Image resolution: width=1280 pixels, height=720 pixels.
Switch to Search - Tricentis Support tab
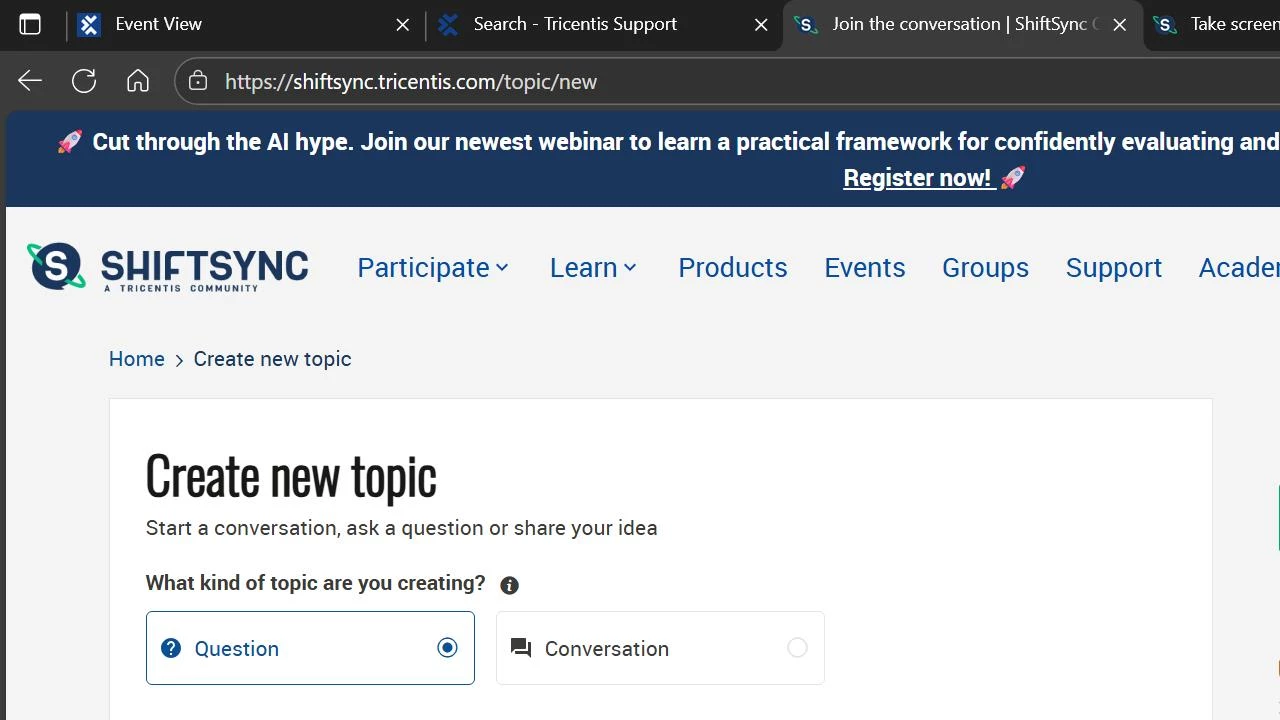coord(604,25)
